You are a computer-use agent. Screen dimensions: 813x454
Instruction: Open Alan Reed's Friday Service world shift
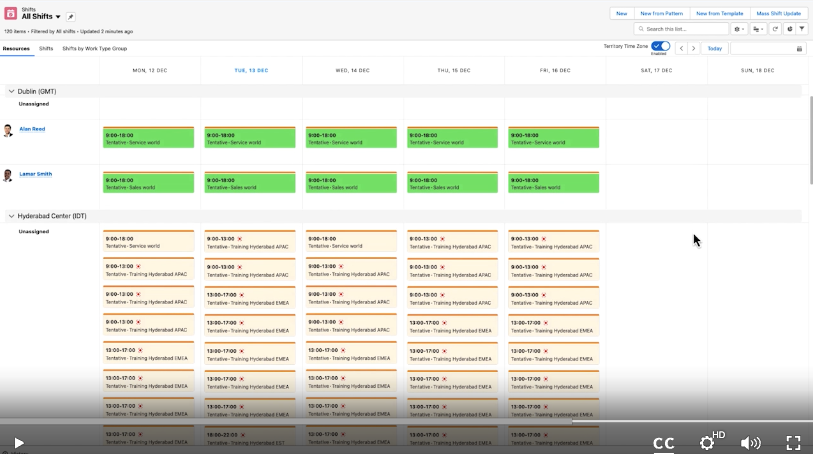coord(554,137)
